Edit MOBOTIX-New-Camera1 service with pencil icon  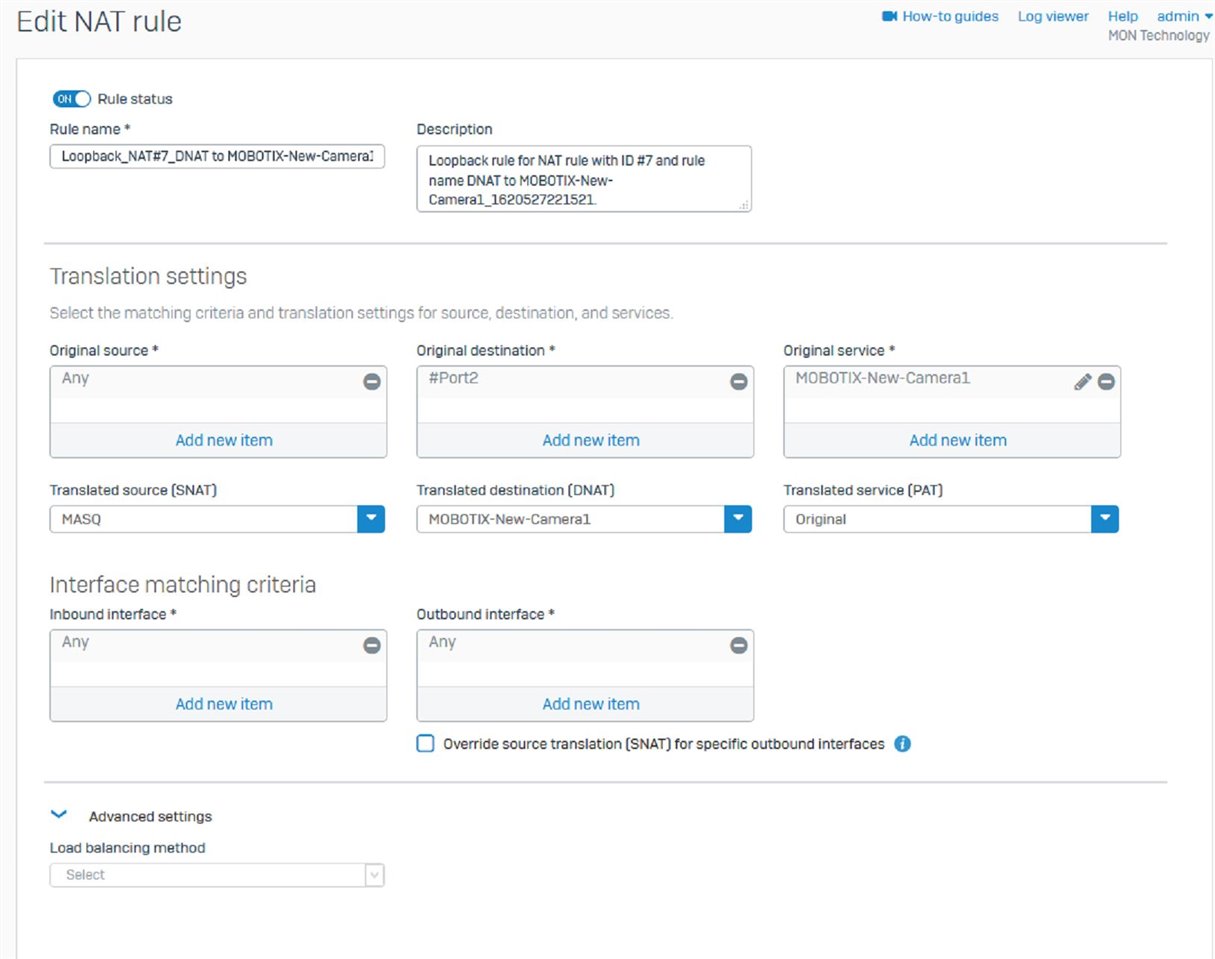(1082, 382)
